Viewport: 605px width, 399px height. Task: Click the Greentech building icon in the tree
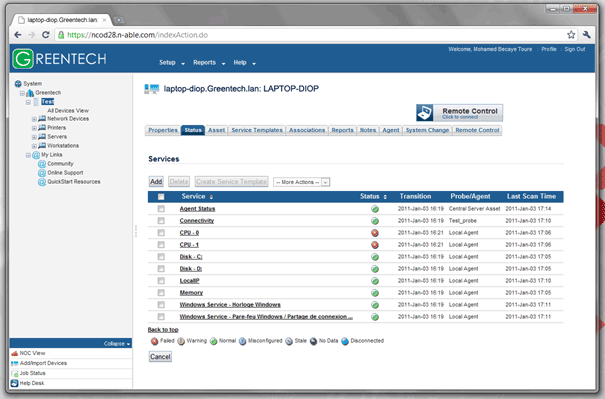pos(30,93)
